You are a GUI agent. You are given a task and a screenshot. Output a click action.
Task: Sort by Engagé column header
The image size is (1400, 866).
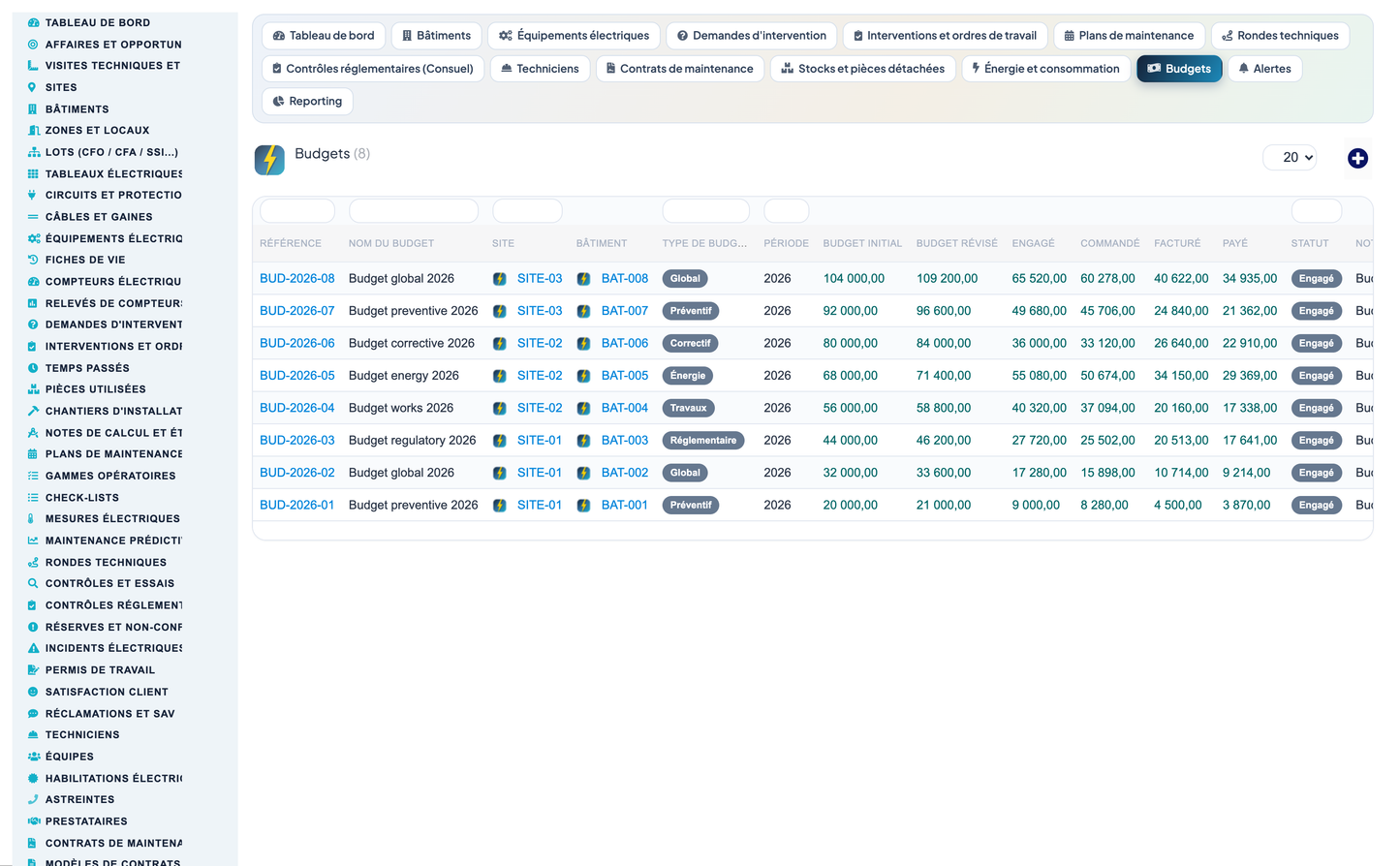1033,244
